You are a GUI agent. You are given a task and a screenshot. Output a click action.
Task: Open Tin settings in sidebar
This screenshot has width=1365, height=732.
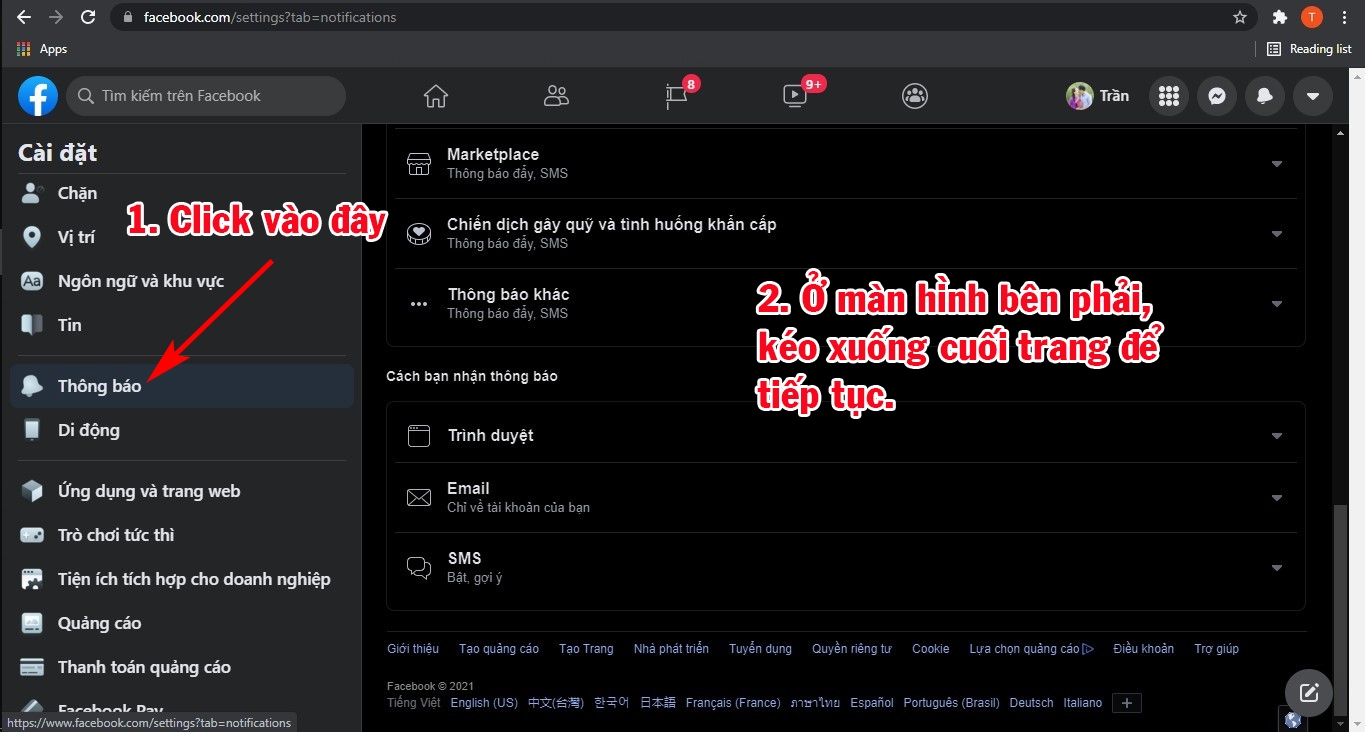182,325
